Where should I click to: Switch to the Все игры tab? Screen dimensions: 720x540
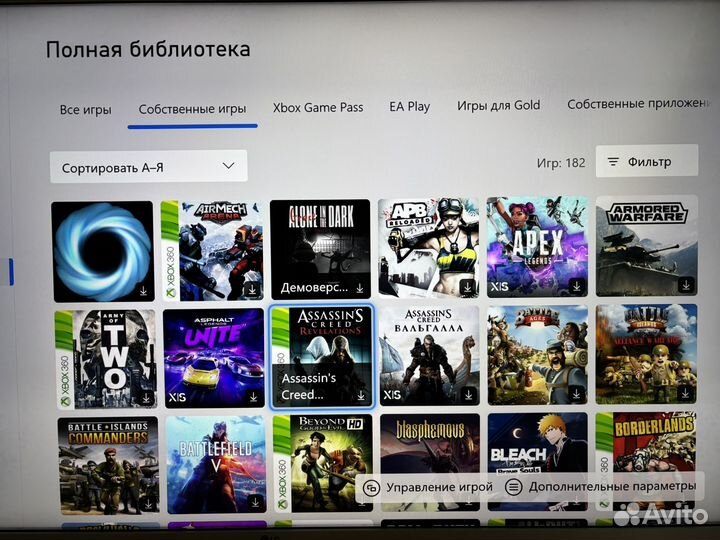point(85,110)
